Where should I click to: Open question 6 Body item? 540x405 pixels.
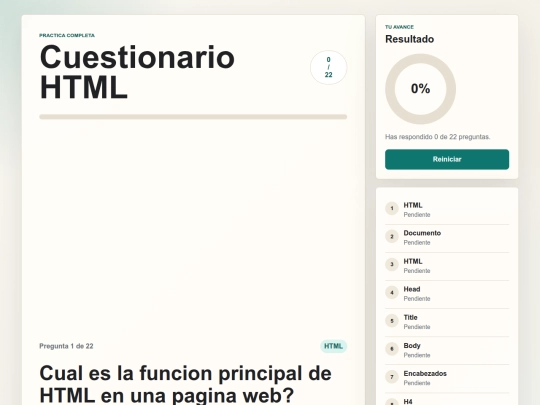click(x=447, y=351)
